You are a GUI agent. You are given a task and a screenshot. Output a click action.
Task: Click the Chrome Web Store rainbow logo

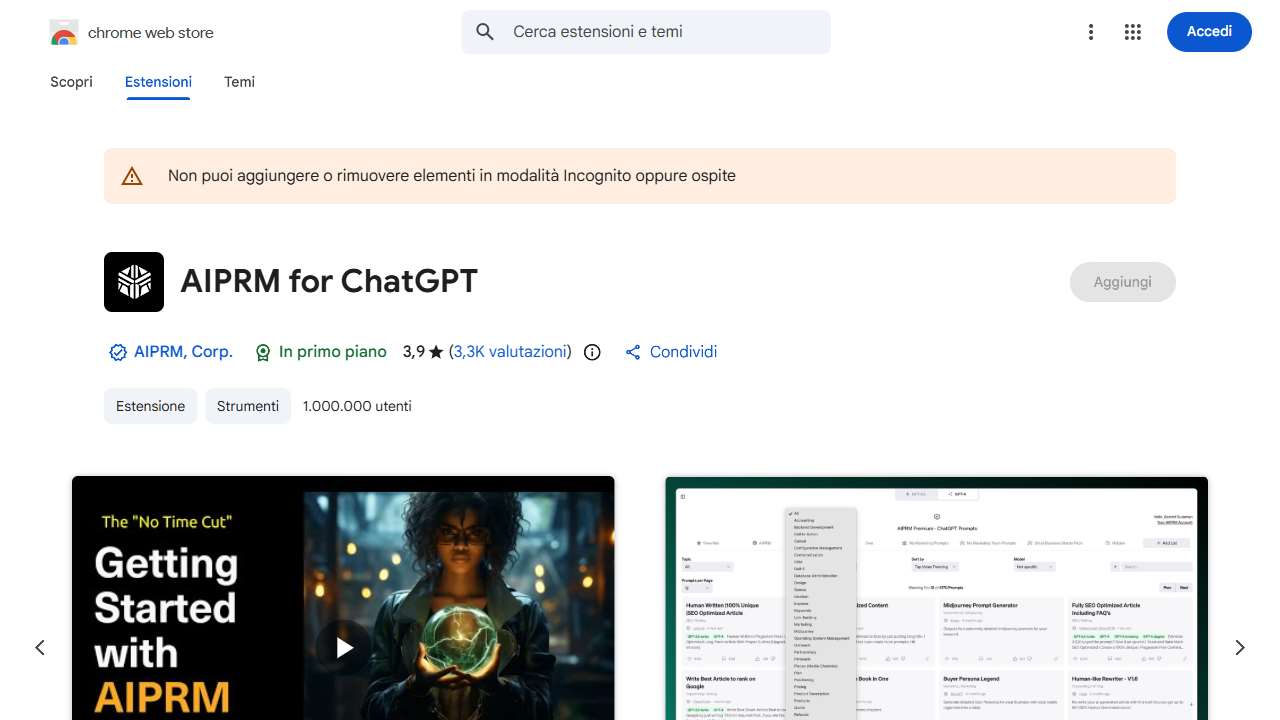tap(64, 33)
